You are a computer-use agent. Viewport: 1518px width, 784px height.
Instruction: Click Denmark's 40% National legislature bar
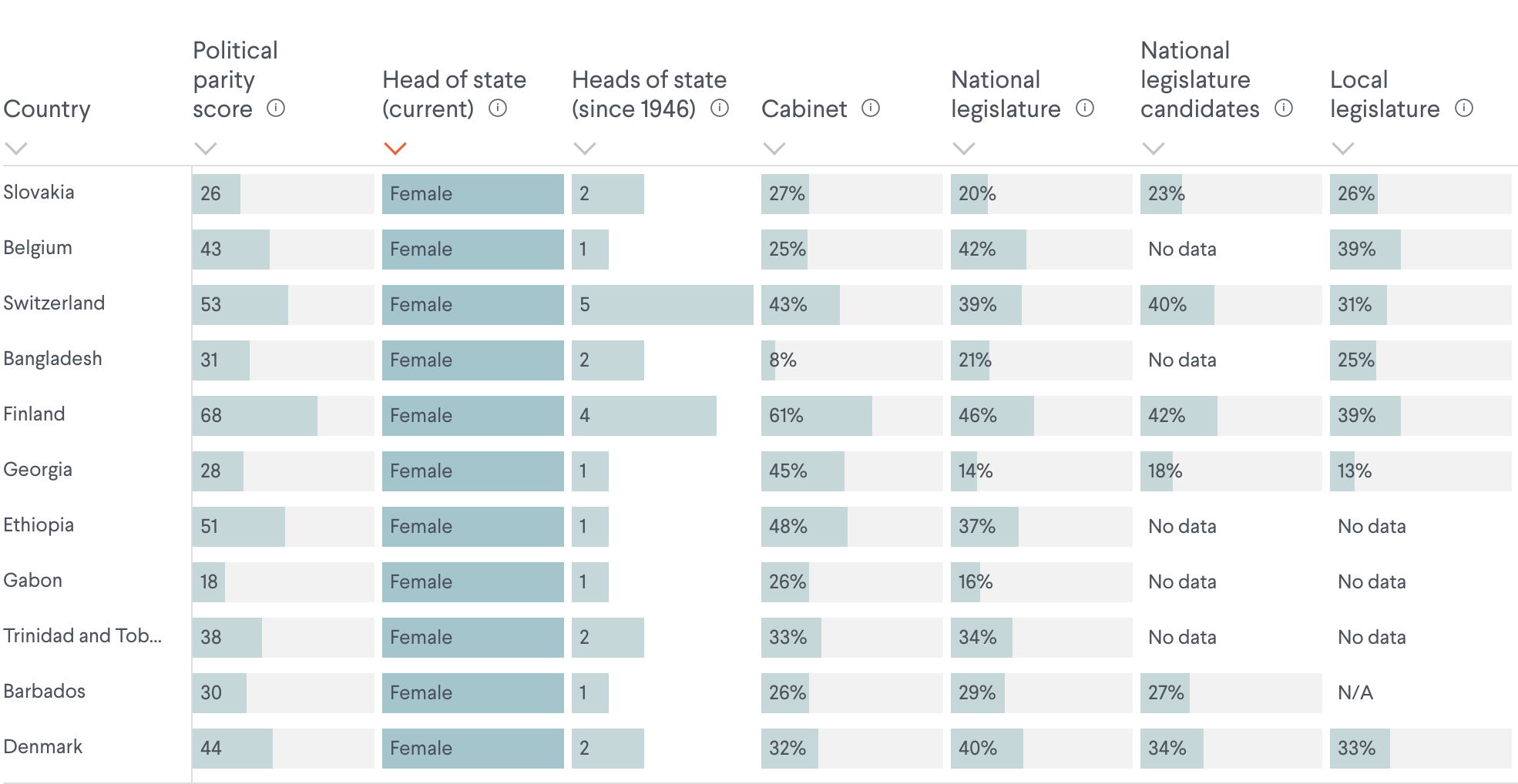987,749
